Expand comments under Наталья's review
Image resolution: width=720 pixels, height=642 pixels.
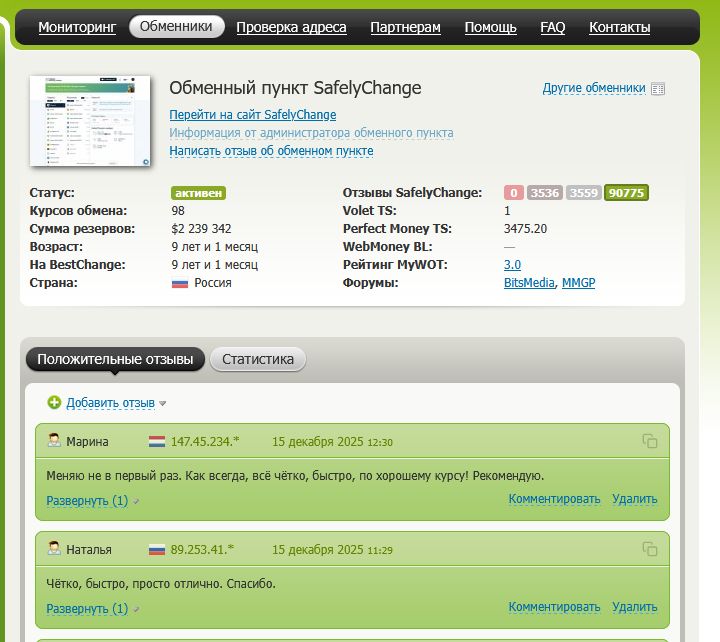point(87,608)
